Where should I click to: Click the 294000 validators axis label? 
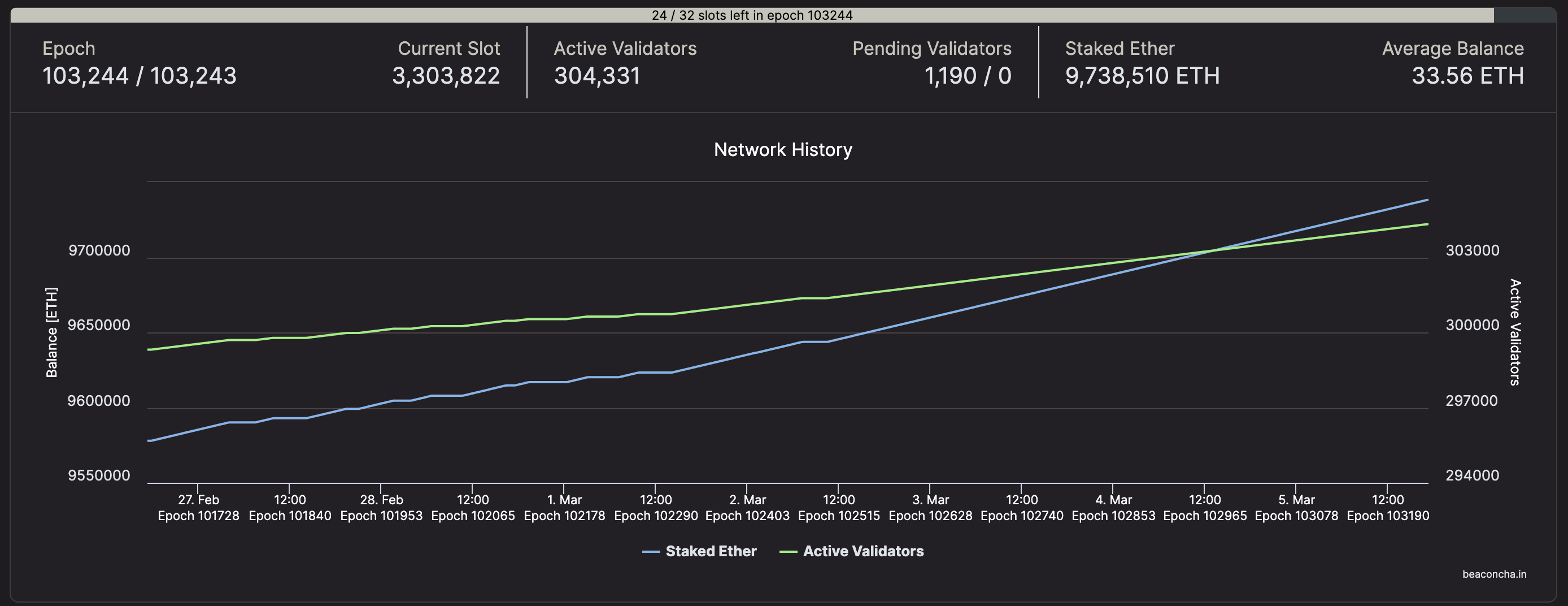1472,475
